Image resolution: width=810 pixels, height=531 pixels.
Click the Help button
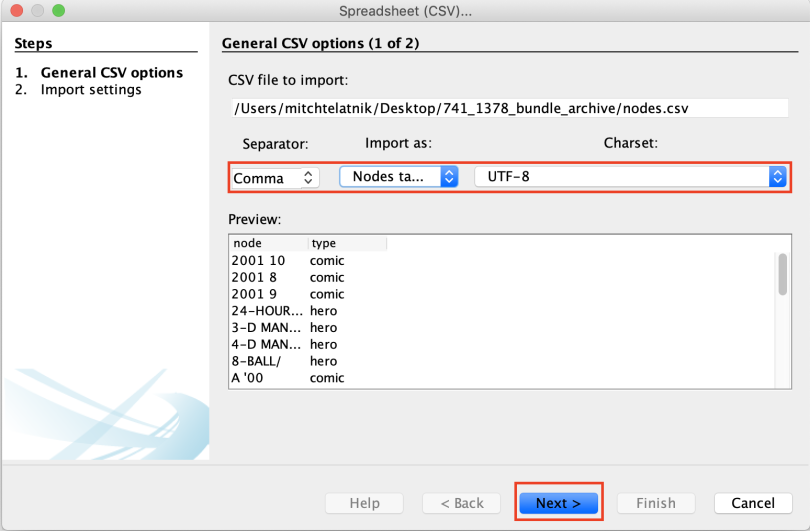click(x=363, y=503)
